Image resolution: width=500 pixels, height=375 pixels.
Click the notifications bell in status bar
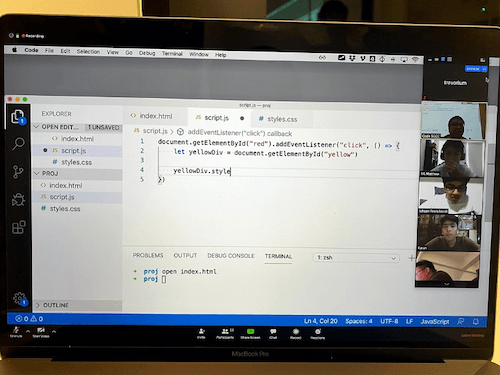(476, 322)
